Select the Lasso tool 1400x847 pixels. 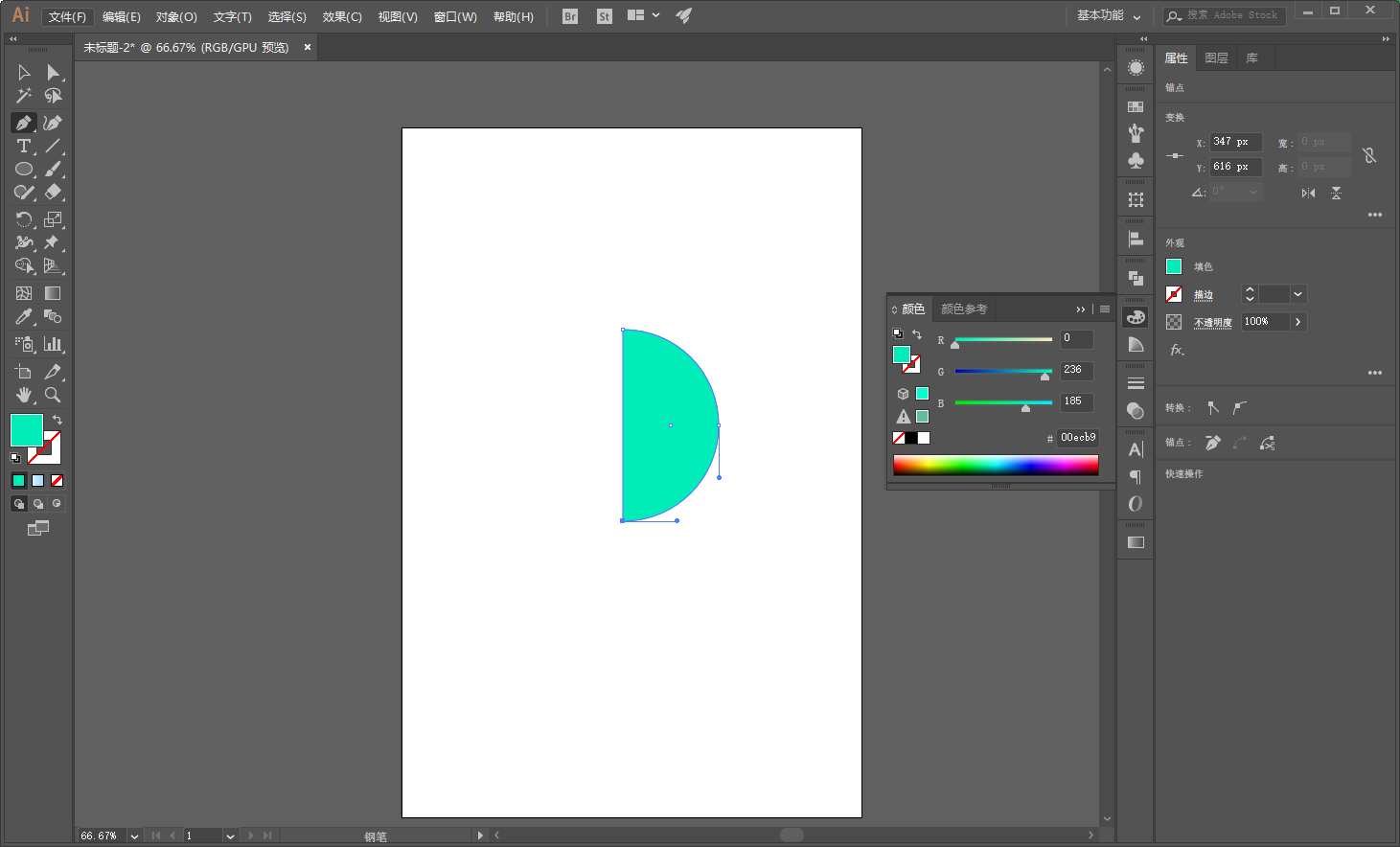pyautogui.click(x=53, y=96)
